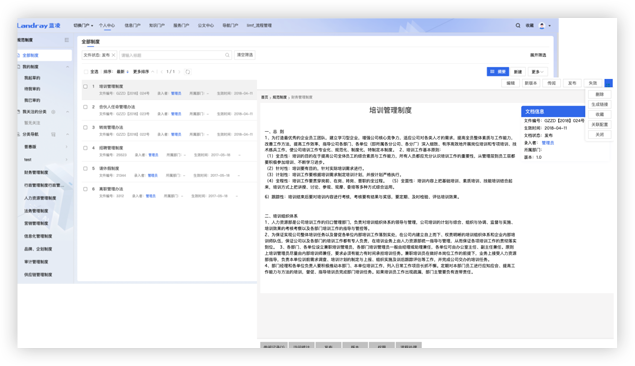Expand the 更多 dropdown button
Image resolution: width=635 pixels, height=366 pixels.
538,72
